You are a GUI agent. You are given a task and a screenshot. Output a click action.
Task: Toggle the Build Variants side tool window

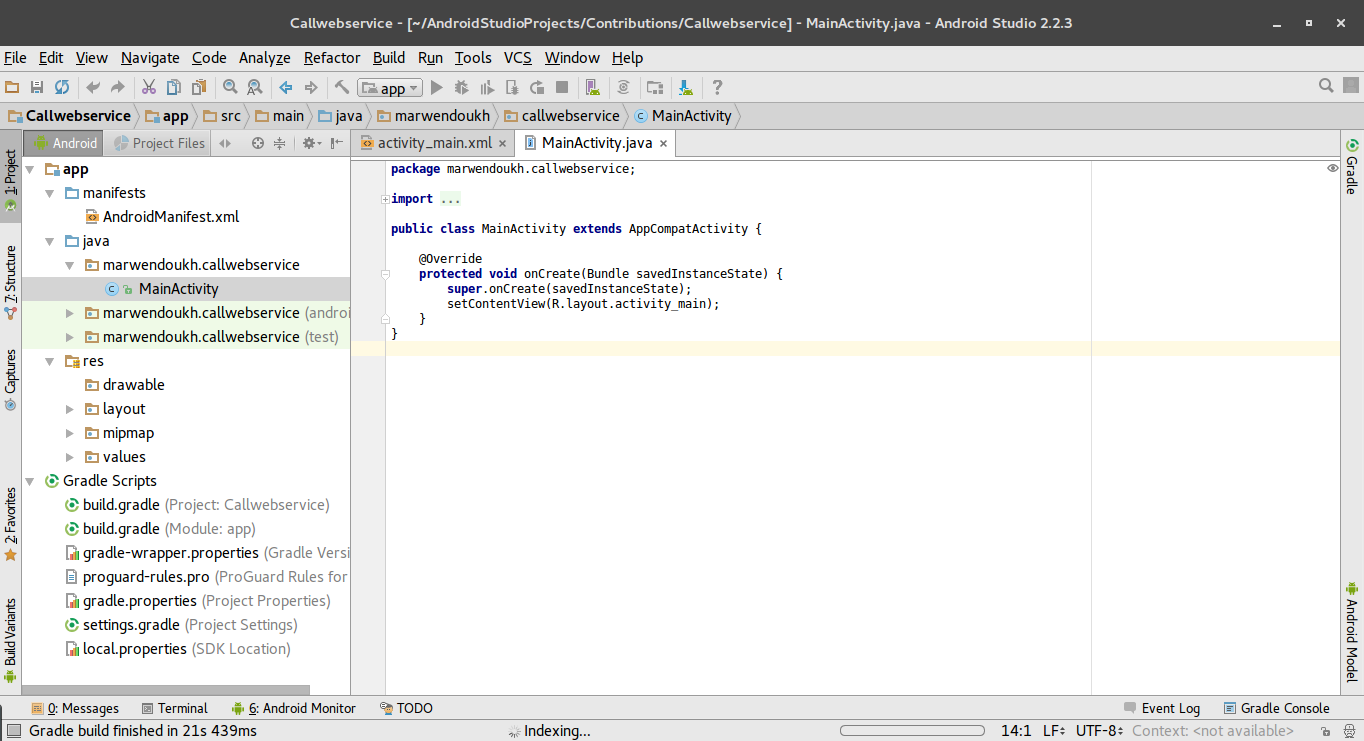click(x=10, y=640)
